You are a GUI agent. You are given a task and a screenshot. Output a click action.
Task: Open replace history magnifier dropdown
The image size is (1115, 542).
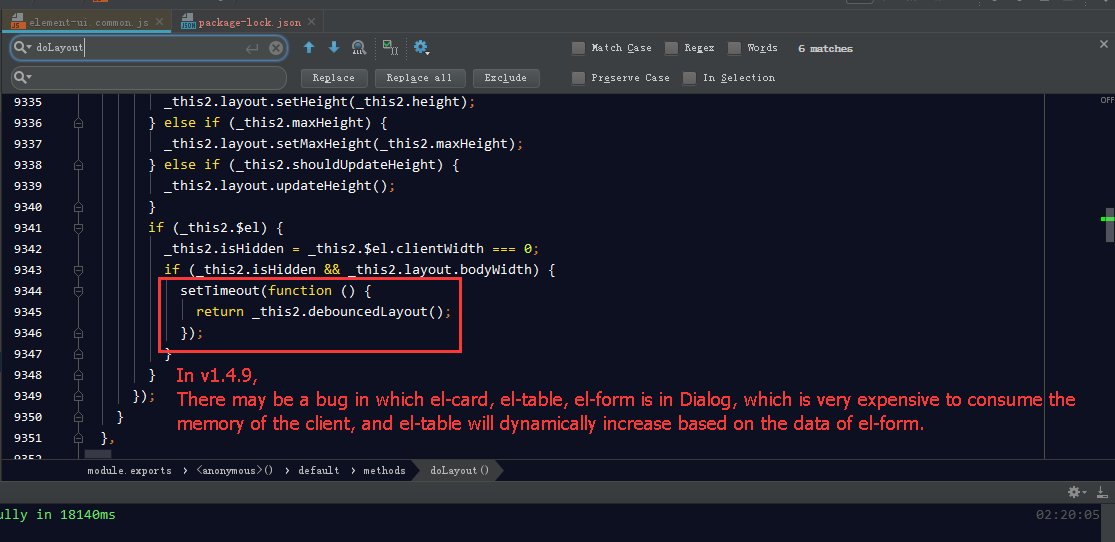click(x=23, y=78)
